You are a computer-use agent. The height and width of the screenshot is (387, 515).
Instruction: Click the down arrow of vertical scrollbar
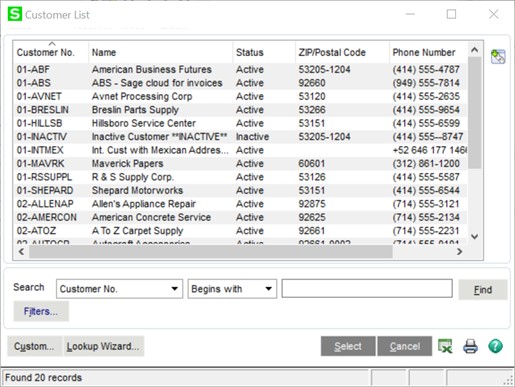coord(475,237)
